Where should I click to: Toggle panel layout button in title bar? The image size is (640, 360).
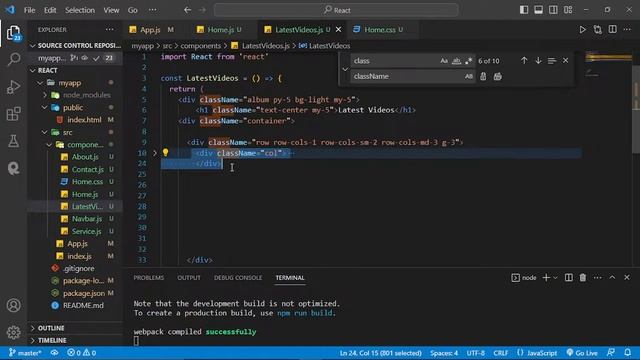(539, 10)
